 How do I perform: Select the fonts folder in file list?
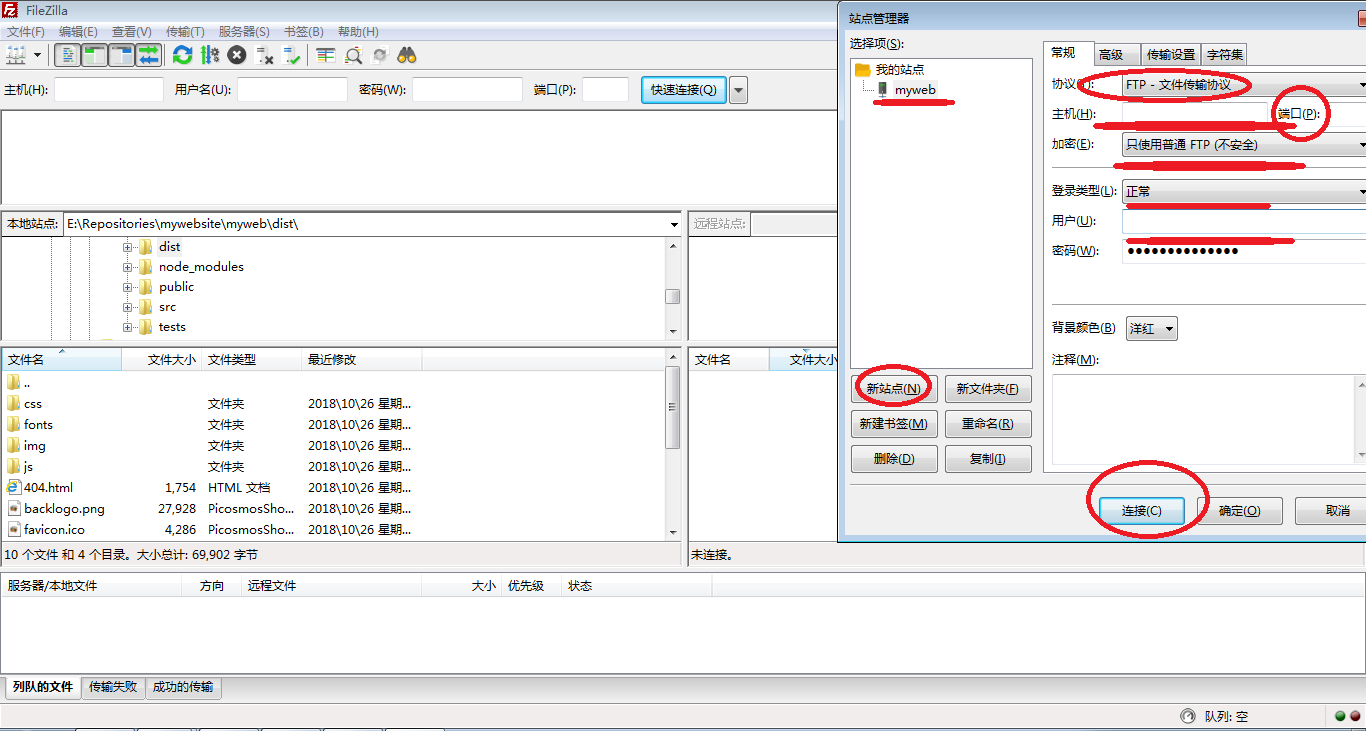tap(38, 425)
